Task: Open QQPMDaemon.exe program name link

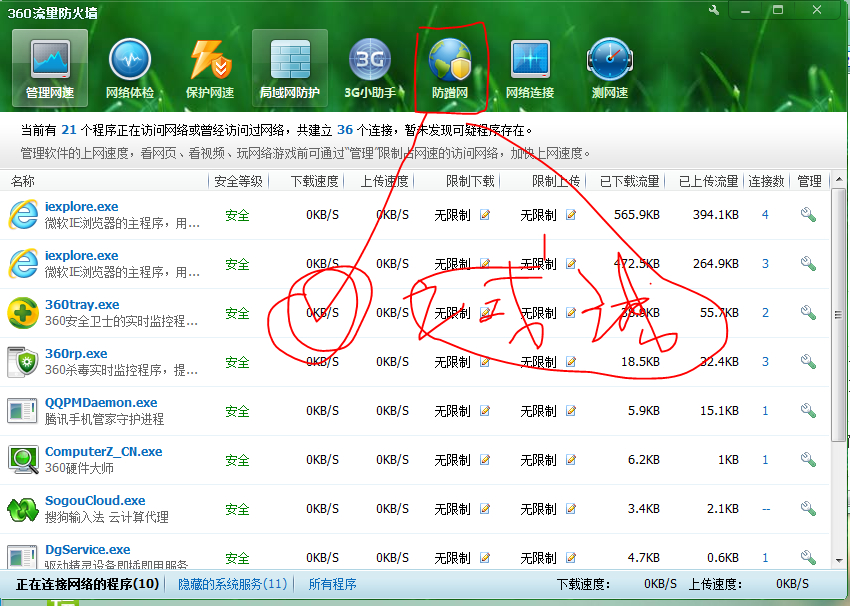Action: point(101,403)
